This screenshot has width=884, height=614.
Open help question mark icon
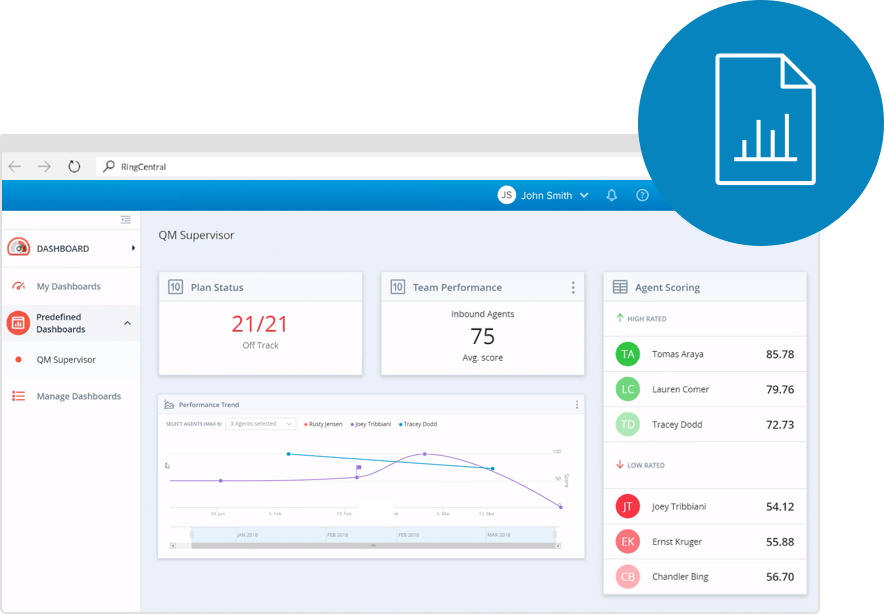point(642,196)
